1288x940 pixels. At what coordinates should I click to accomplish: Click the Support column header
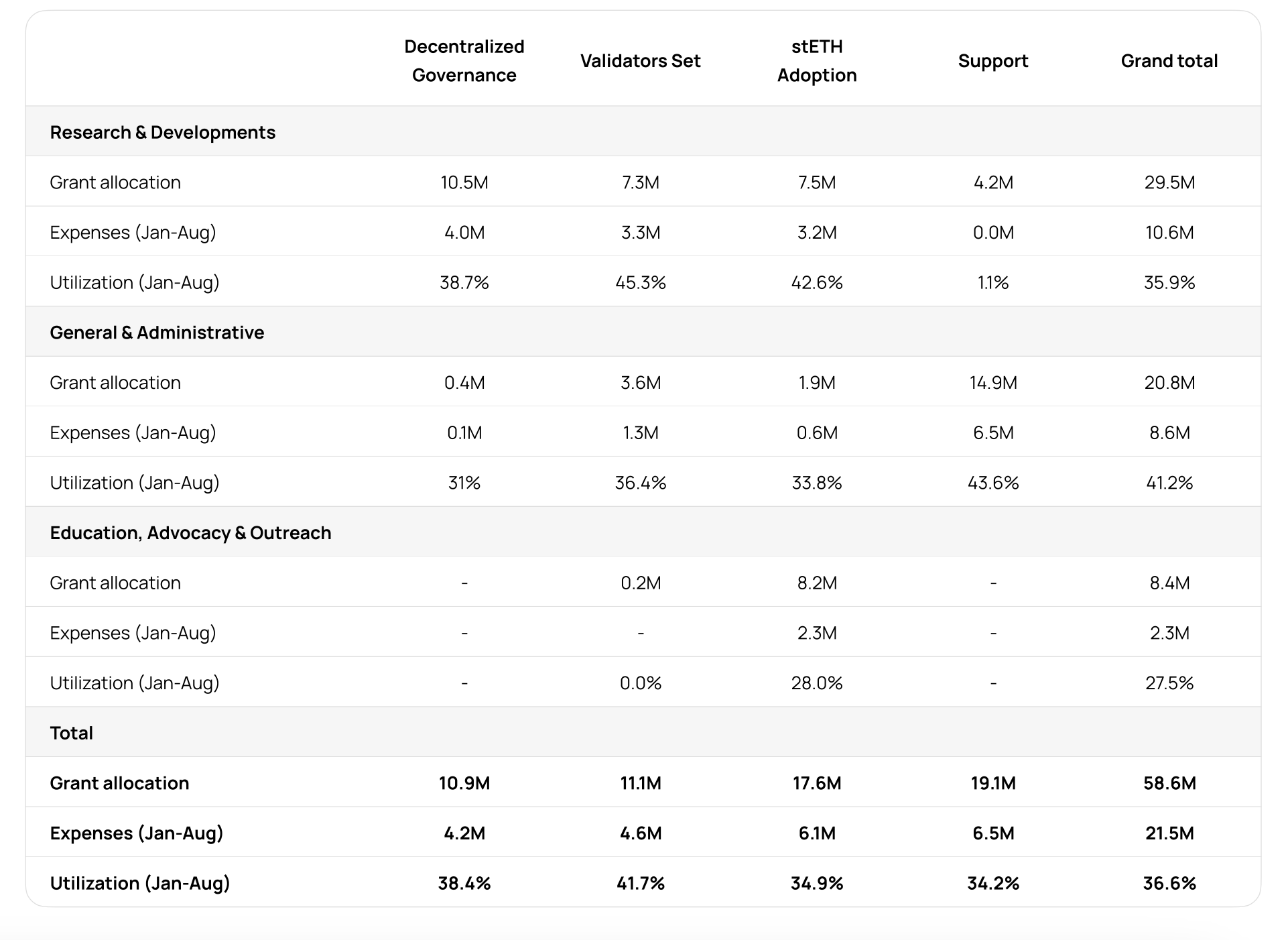tap(992, 61)
